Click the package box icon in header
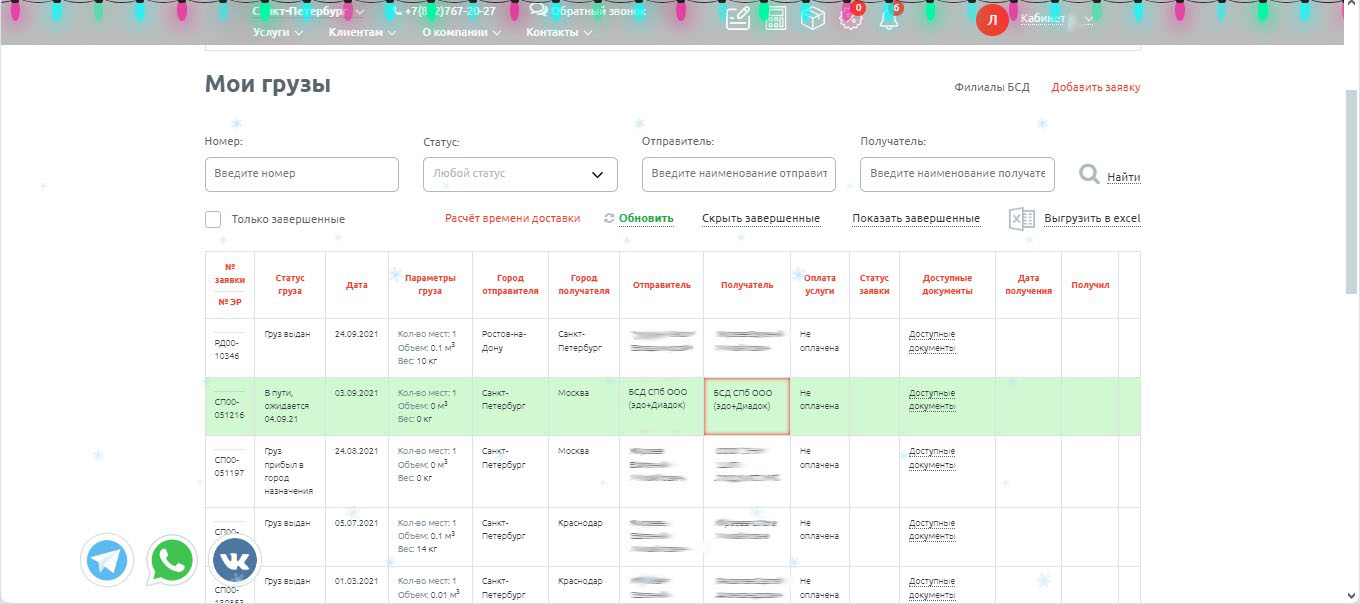The width and height of the screenshot is (1360, 604). 813,19
